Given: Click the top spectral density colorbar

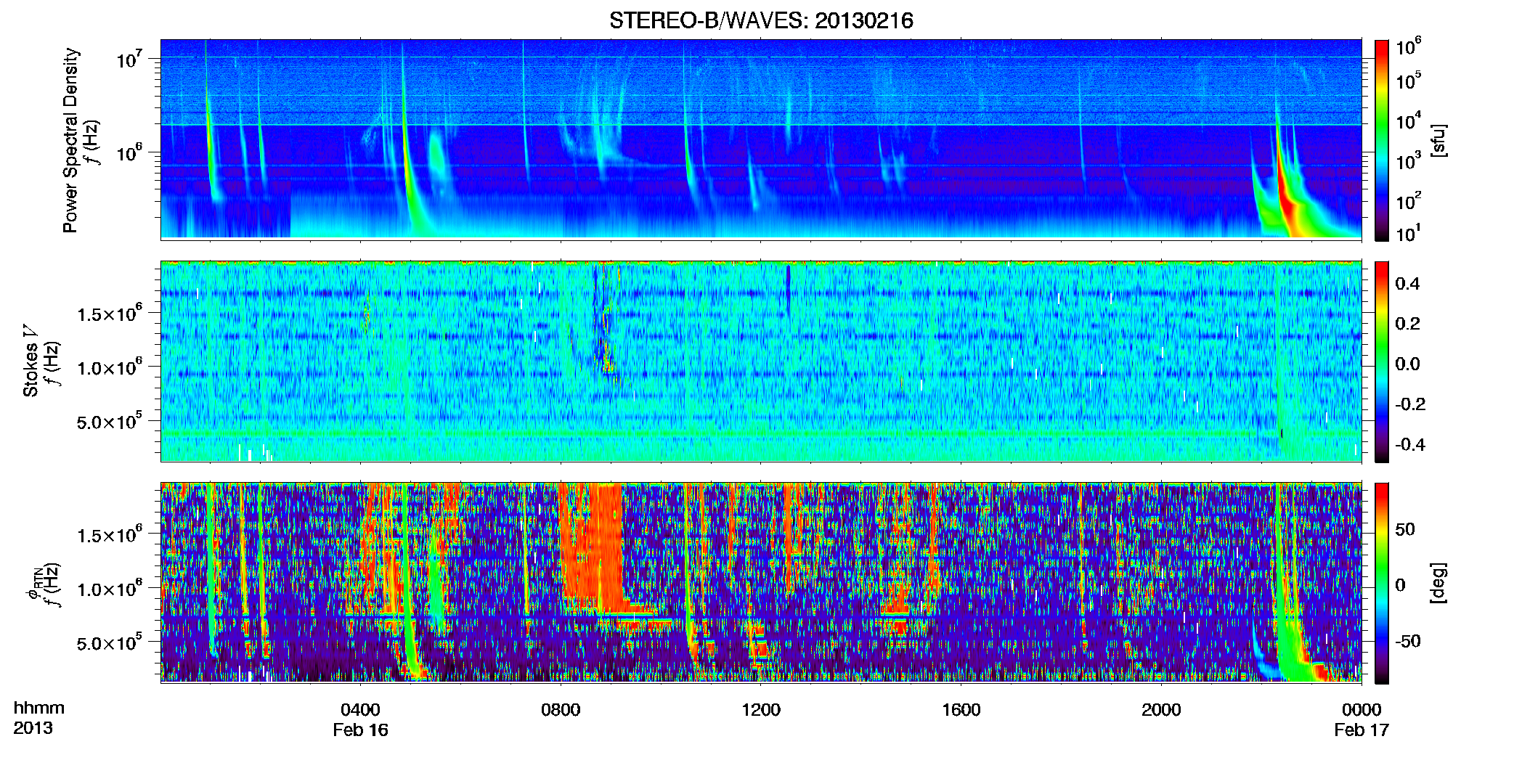Looking at the screenshot, I should [1382, 140].
